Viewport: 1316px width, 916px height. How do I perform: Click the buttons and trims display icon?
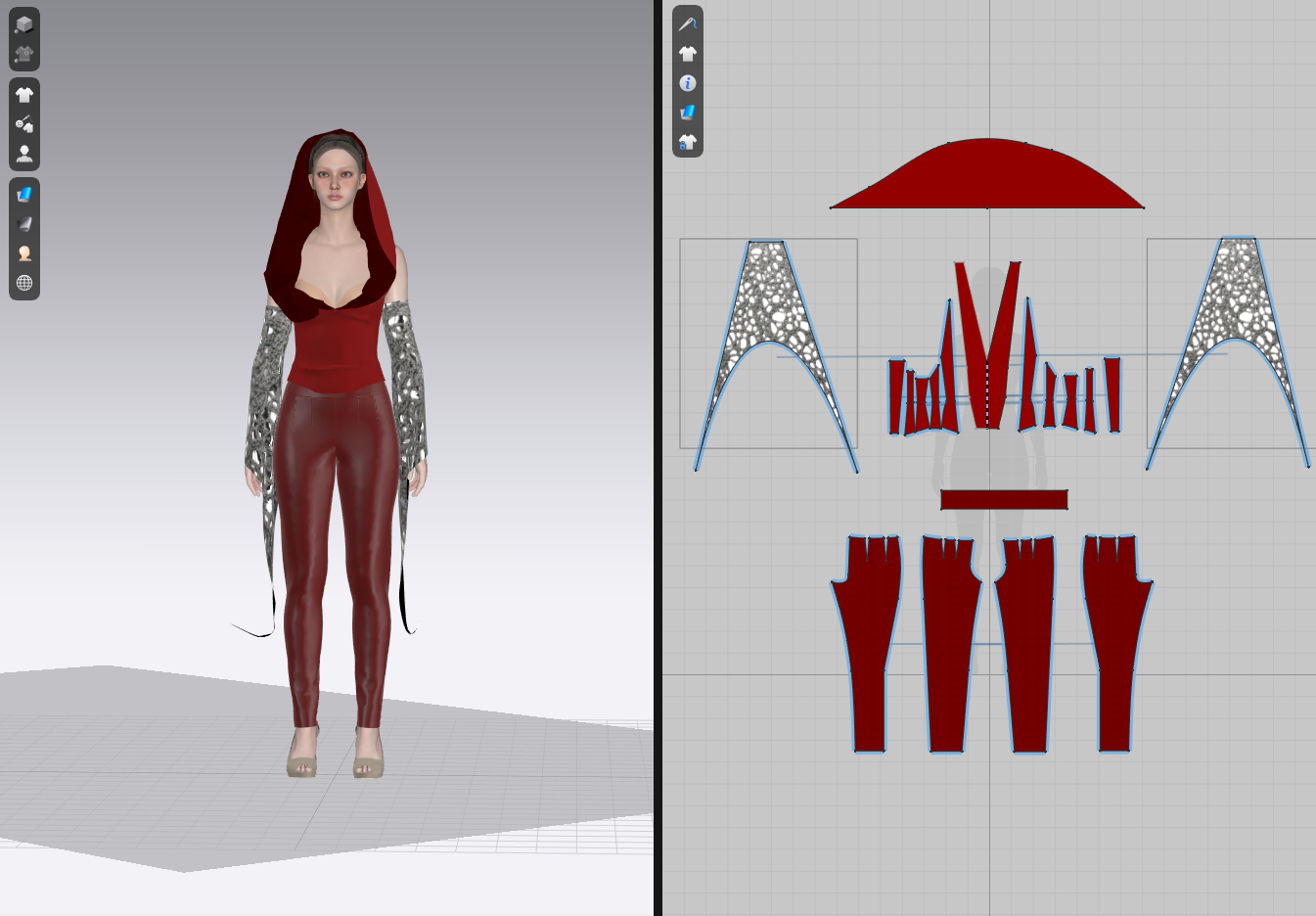24,124
